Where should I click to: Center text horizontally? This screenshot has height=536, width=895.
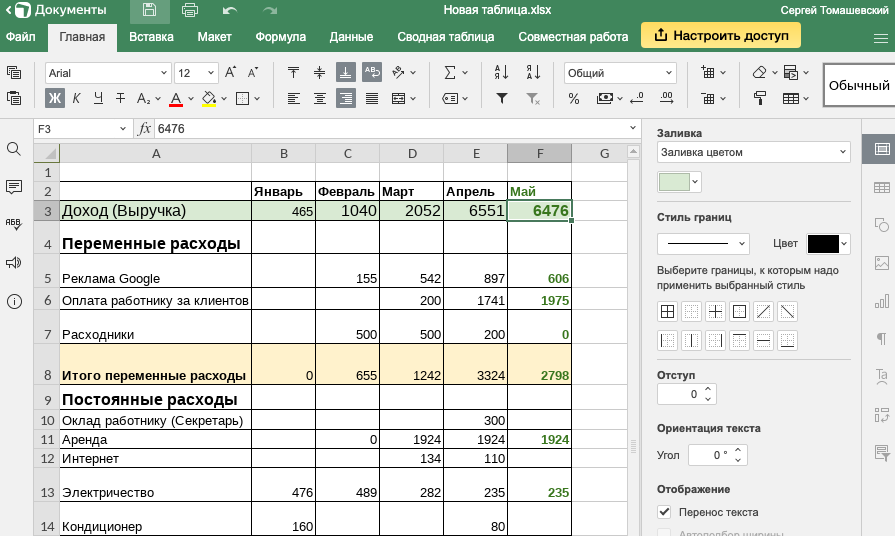click(x=320, y=98)
